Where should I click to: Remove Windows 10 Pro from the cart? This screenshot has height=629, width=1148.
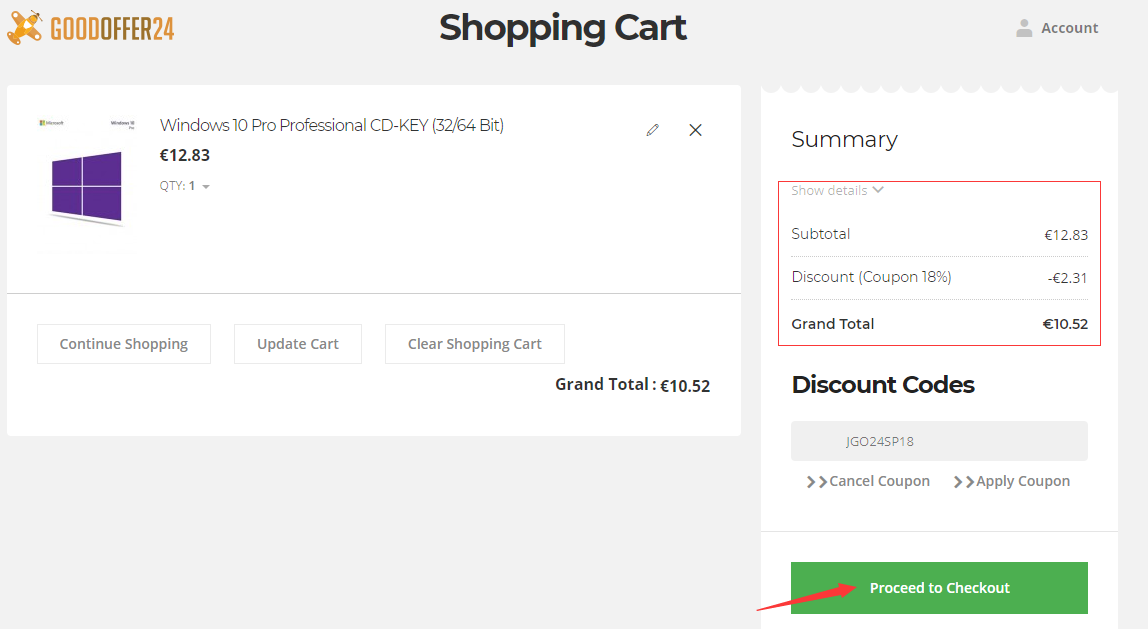click(x=696, y=130)
